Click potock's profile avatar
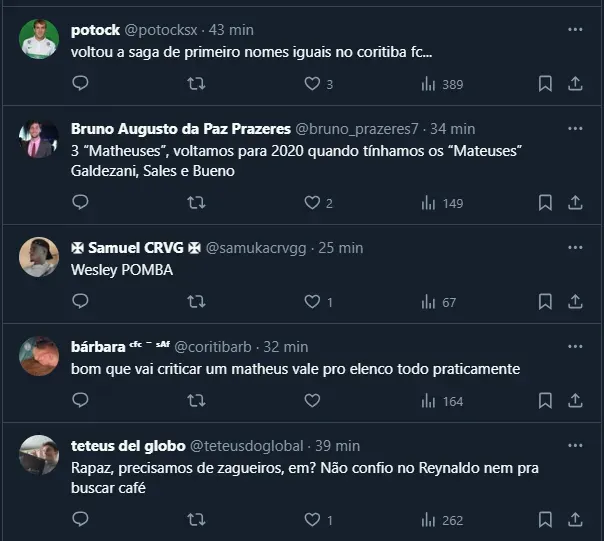 [39, 39]
